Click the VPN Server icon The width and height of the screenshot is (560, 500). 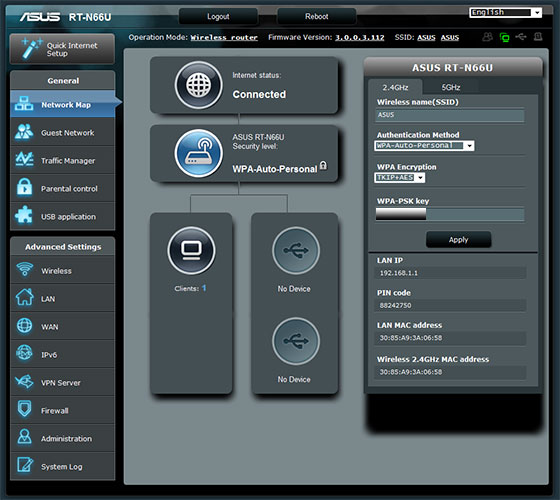click(24, 381)
